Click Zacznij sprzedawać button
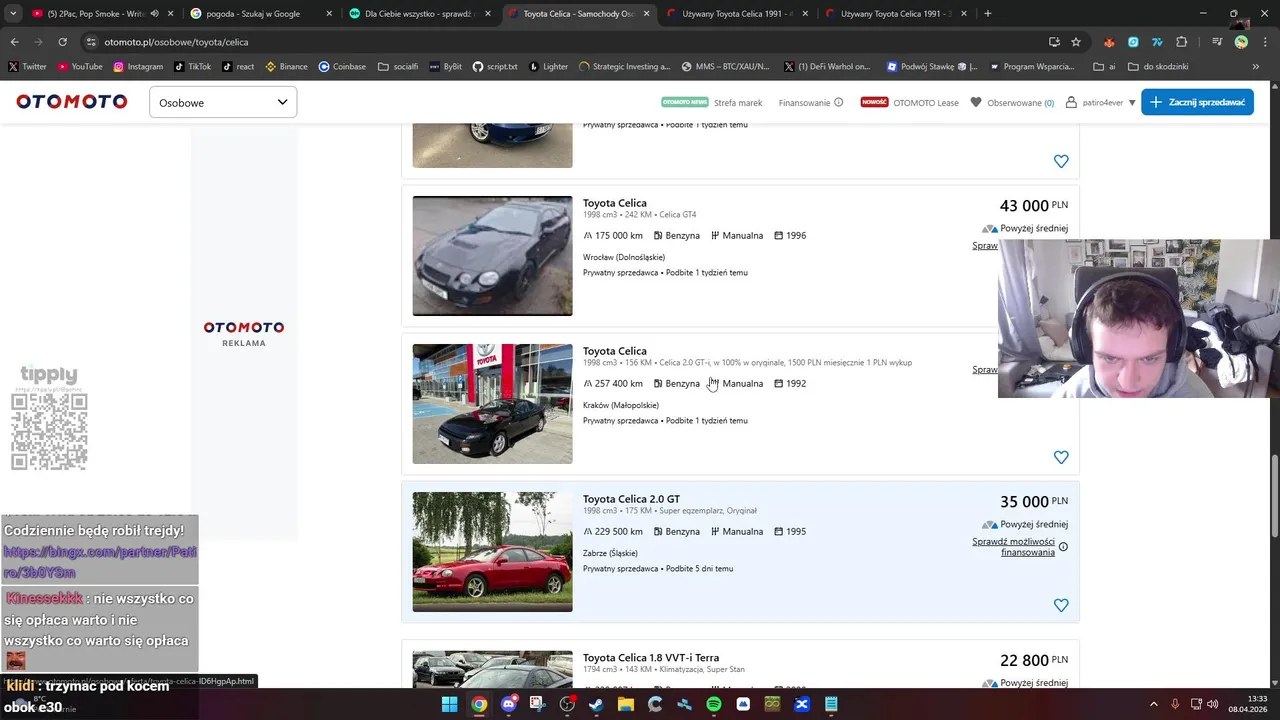1280x720 pixels. tap(1197, 102)
